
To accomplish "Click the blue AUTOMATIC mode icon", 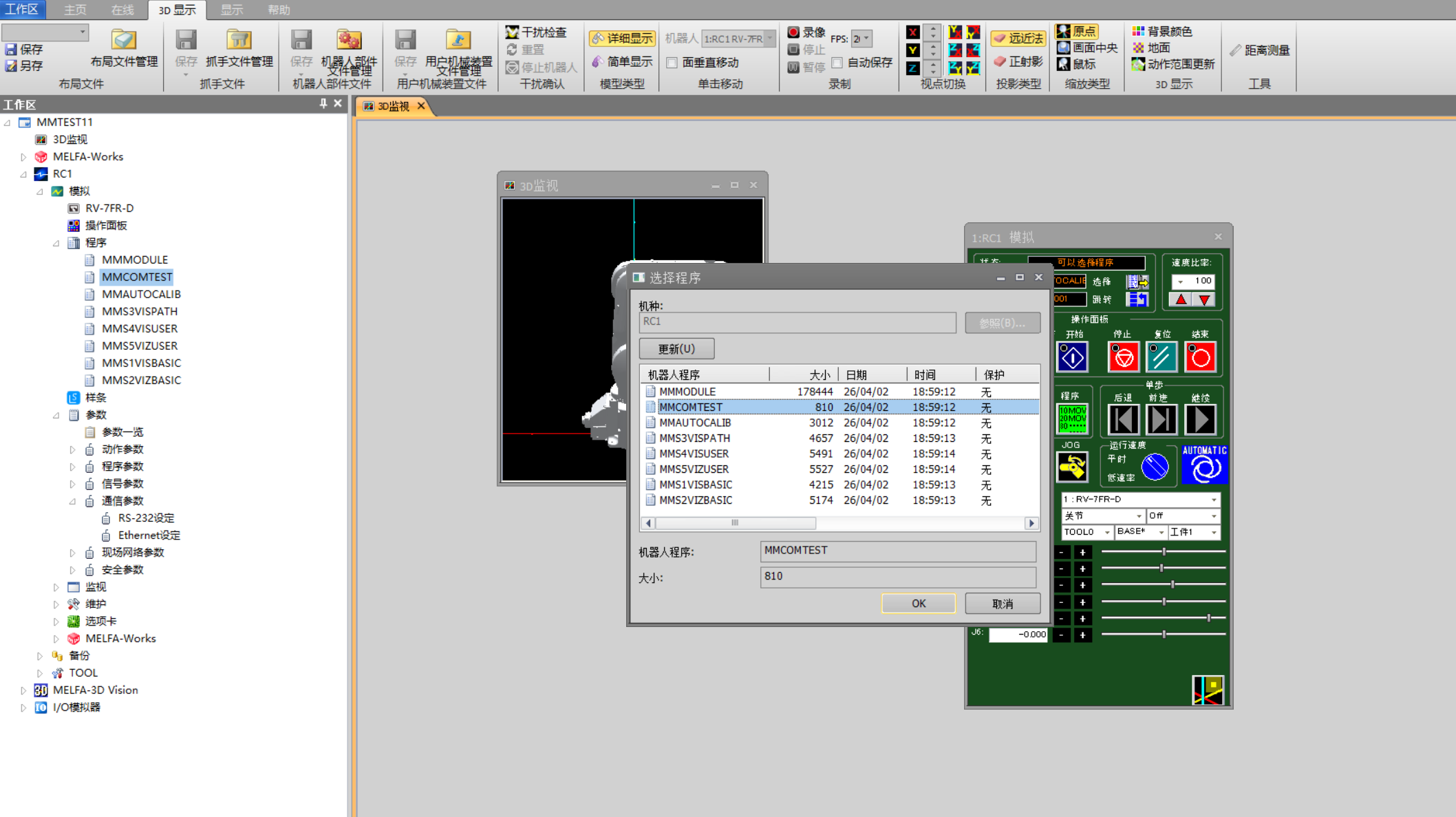I will pos(1204,465).
